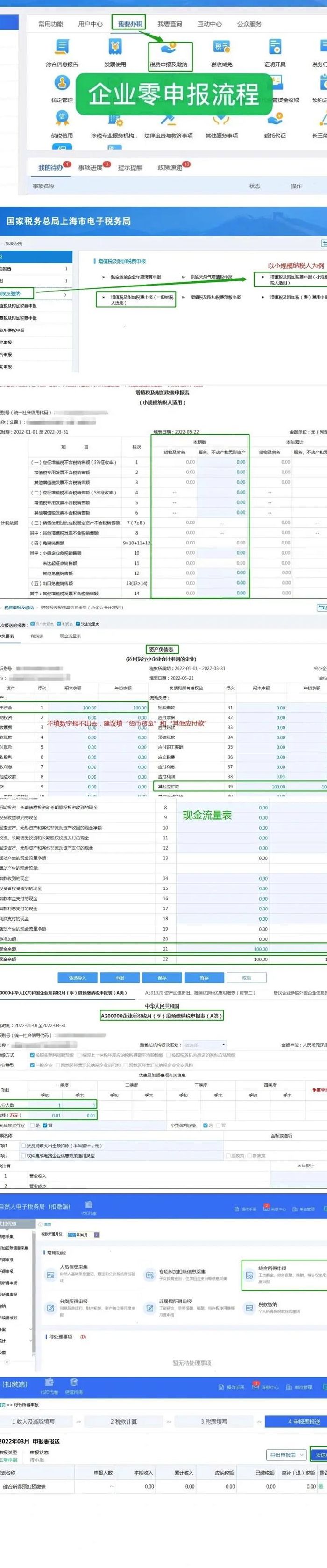
Task: Click 非居民所得申报 icon
Action: tap(150, 1308)
